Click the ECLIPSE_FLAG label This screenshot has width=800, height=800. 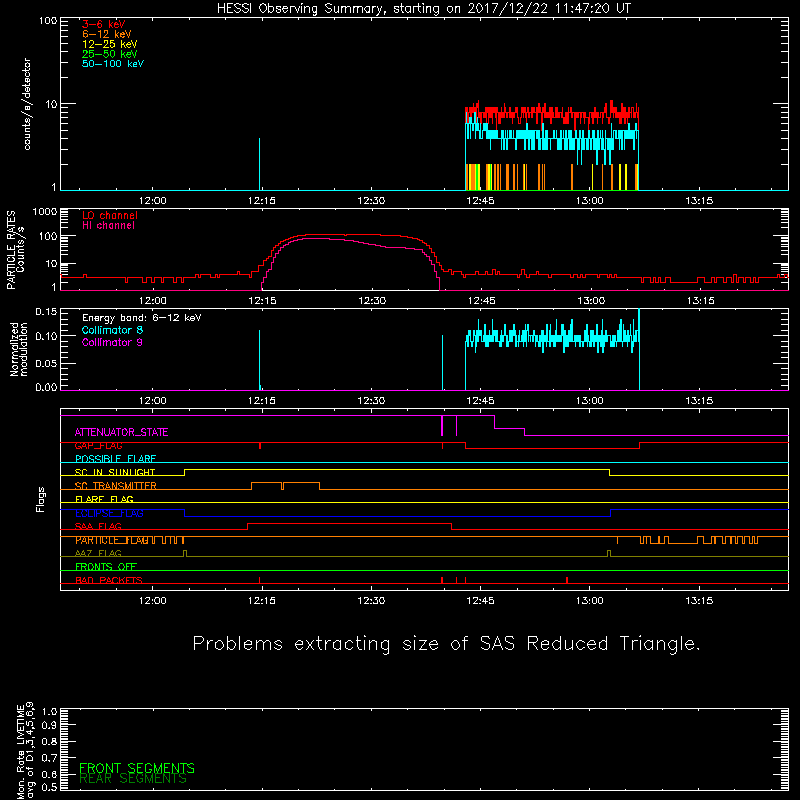click(x=109, y=513)
